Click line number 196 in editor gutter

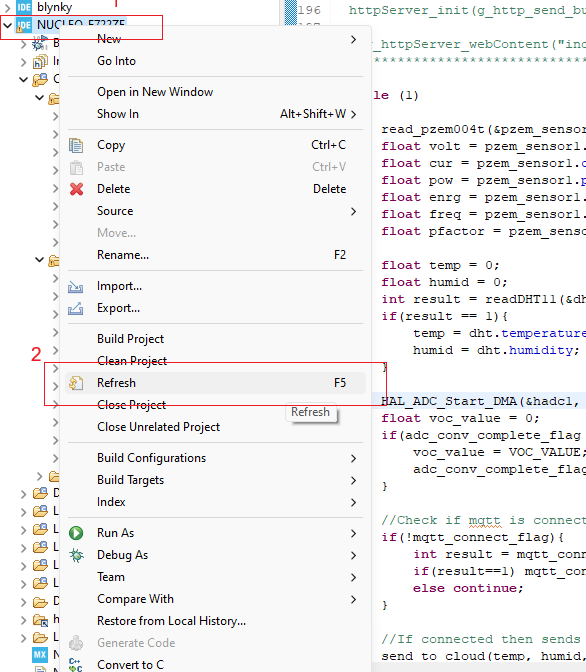click(x=310, y=10)
